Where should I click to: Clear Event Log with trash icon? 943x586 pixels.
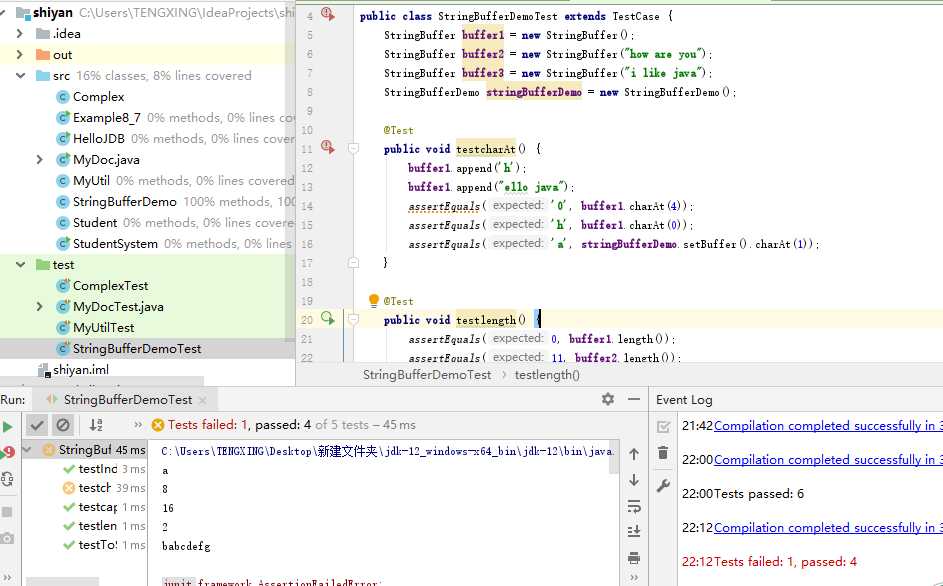[x=663, y=452]
